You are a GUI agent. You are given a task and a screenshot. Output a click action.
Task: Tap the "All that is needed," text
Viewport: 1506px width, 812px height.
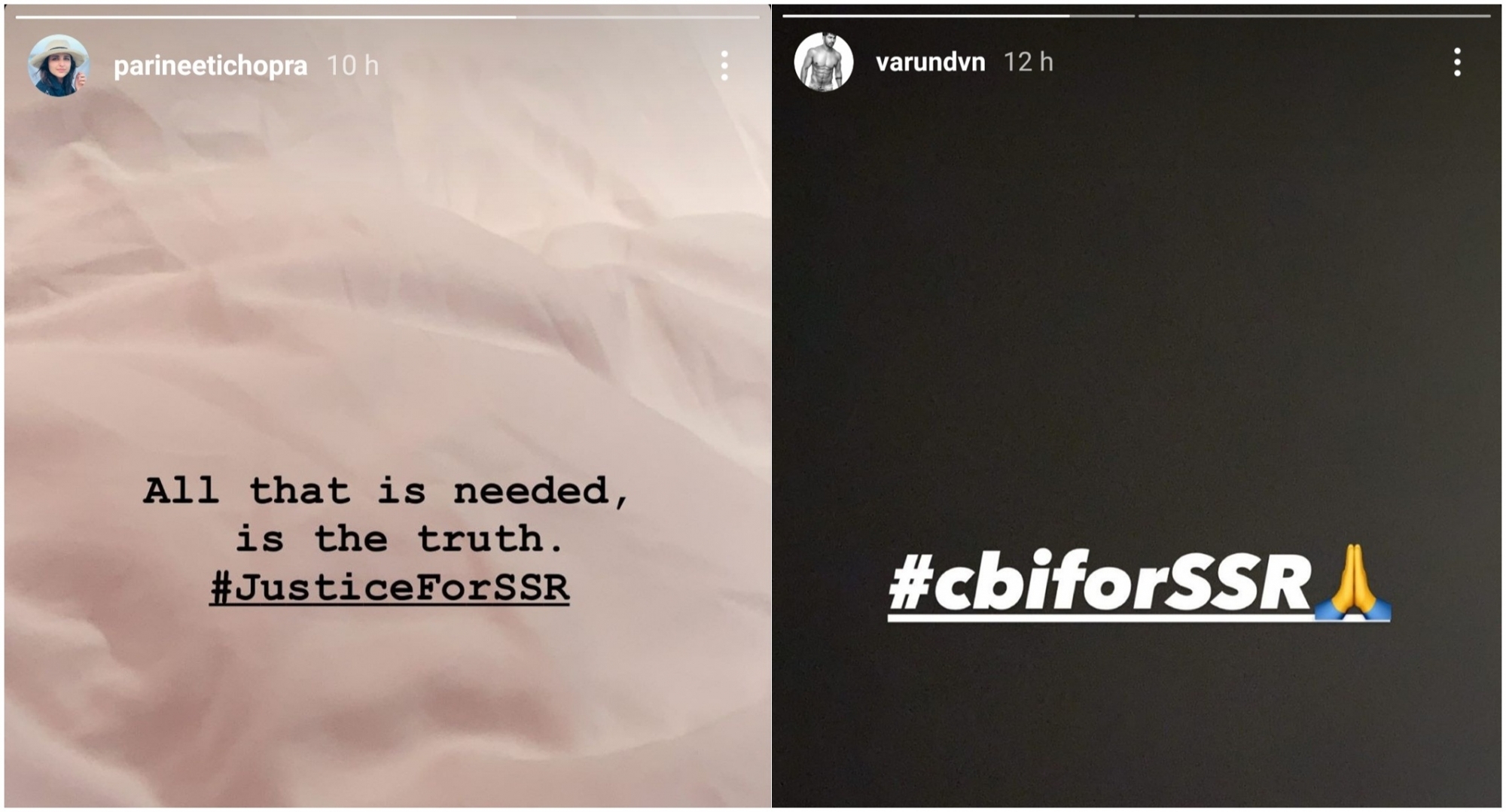pyautogui.click(x=386, y=491)
